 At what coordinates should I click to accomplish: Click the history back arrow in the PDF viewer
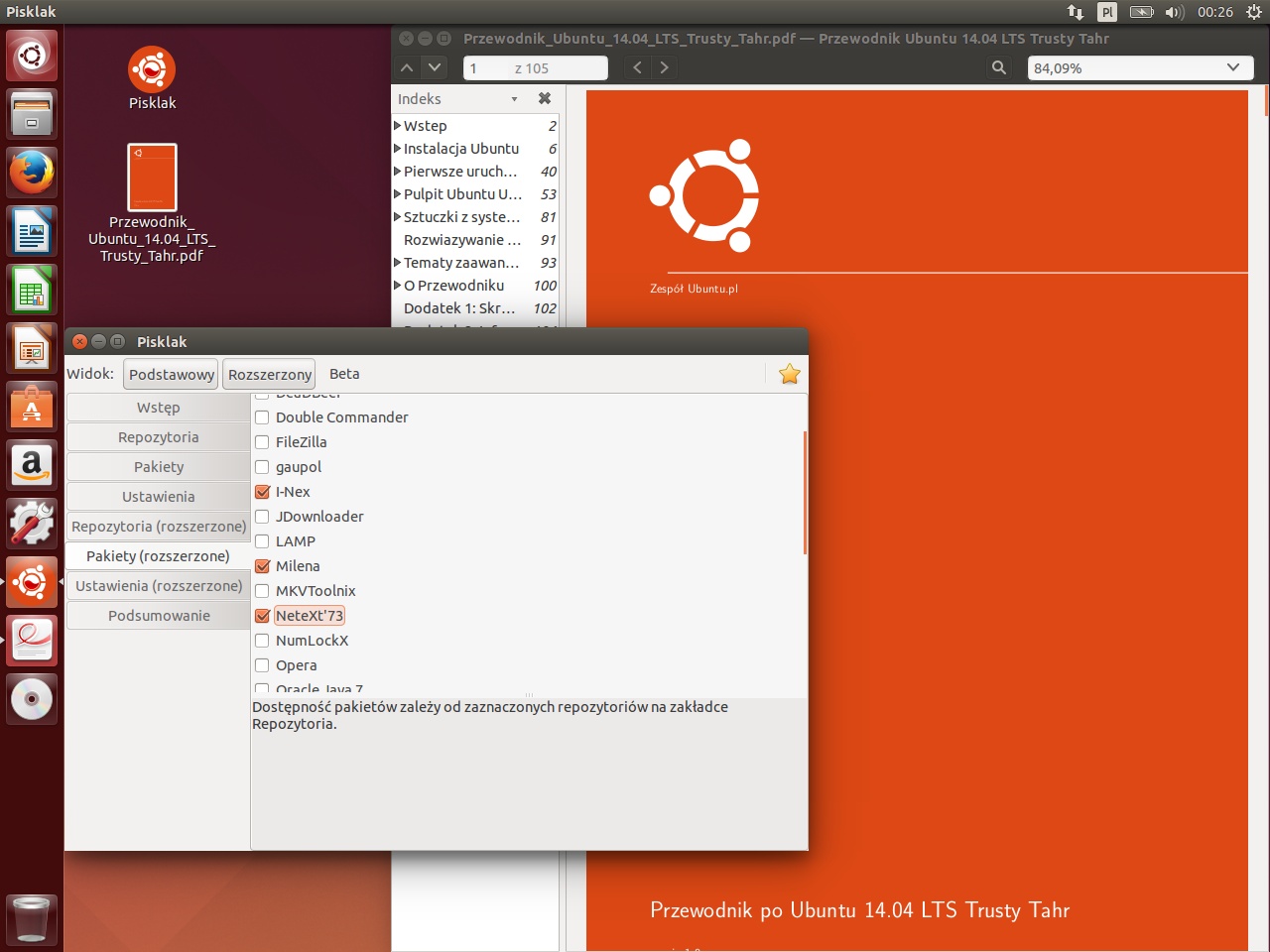(x=637, y=67)
